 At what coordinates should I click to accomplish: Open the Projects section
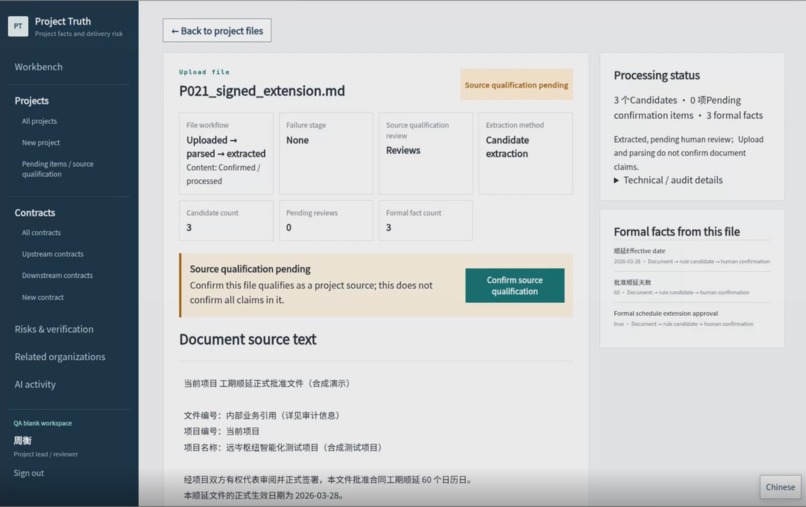pos(32,101)
